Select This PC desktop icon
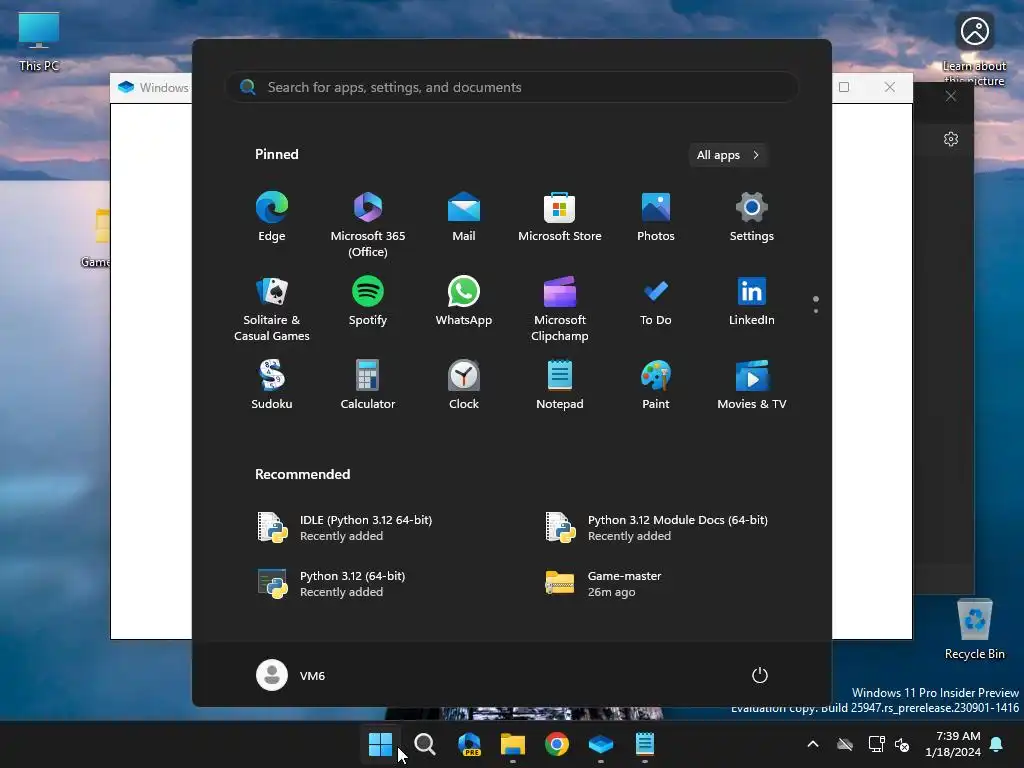The width and height of the screenshot is (1024, 768). 39,41
